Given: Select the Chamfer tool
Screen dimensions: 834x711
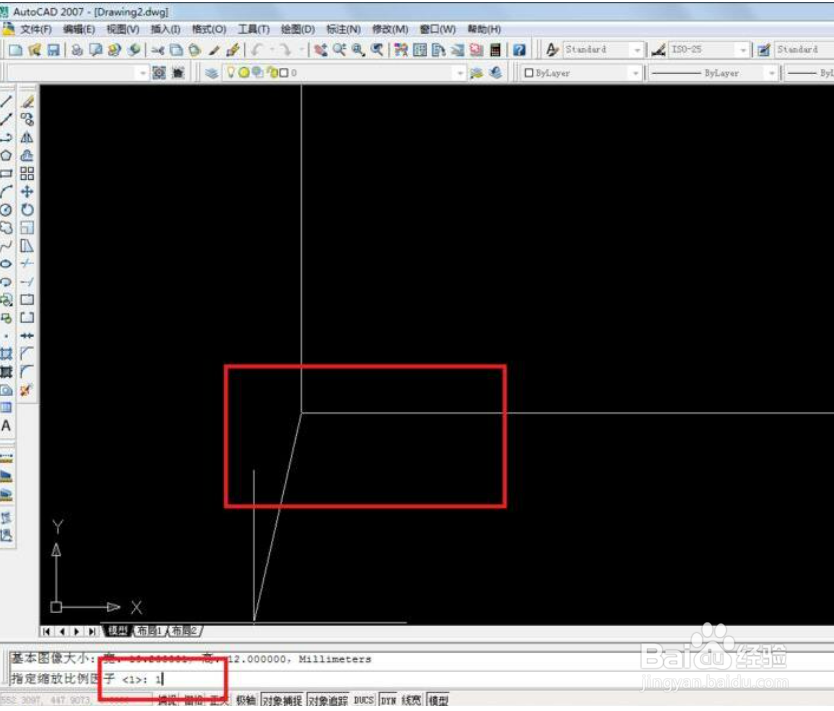Looking at the screenshot, I should click(27, 354).
